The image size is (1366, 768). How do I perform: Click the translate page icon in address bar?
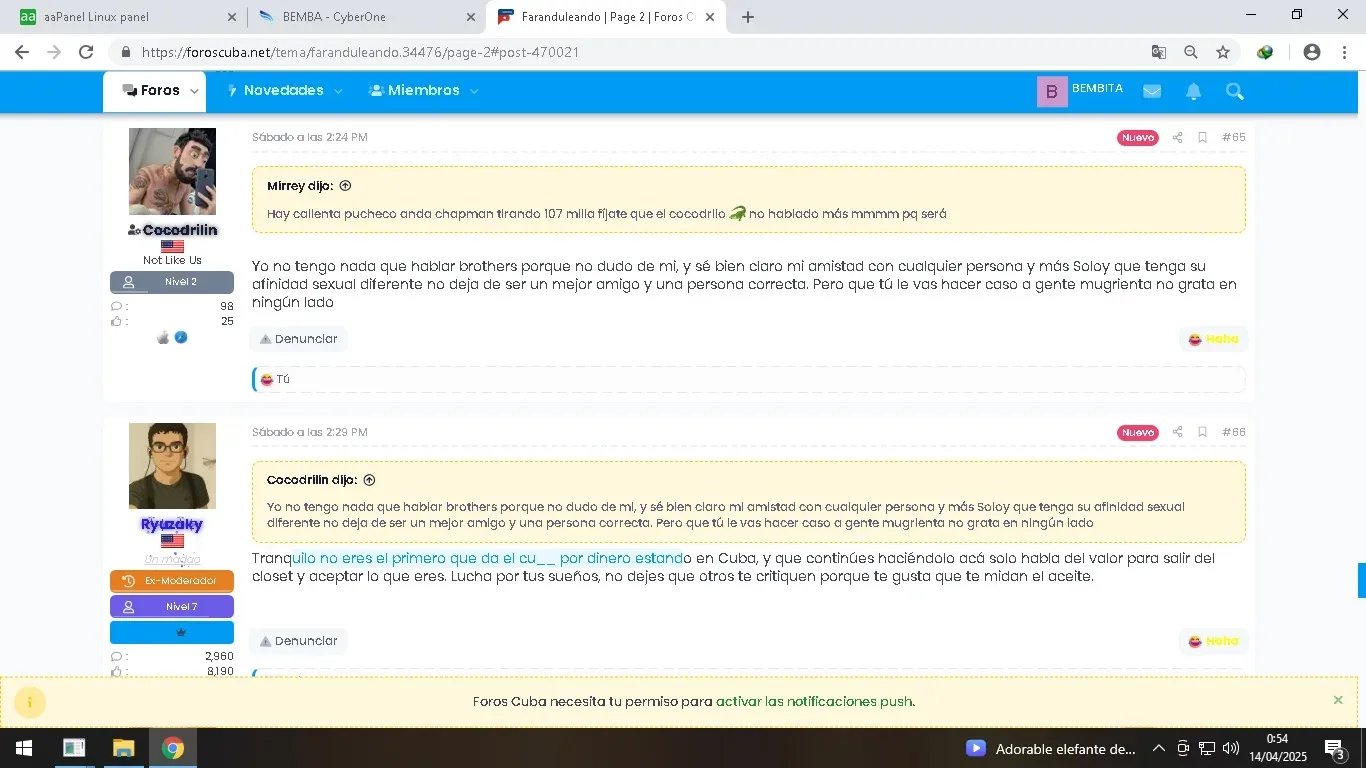pyautogui.click(x=1159, y=52)
